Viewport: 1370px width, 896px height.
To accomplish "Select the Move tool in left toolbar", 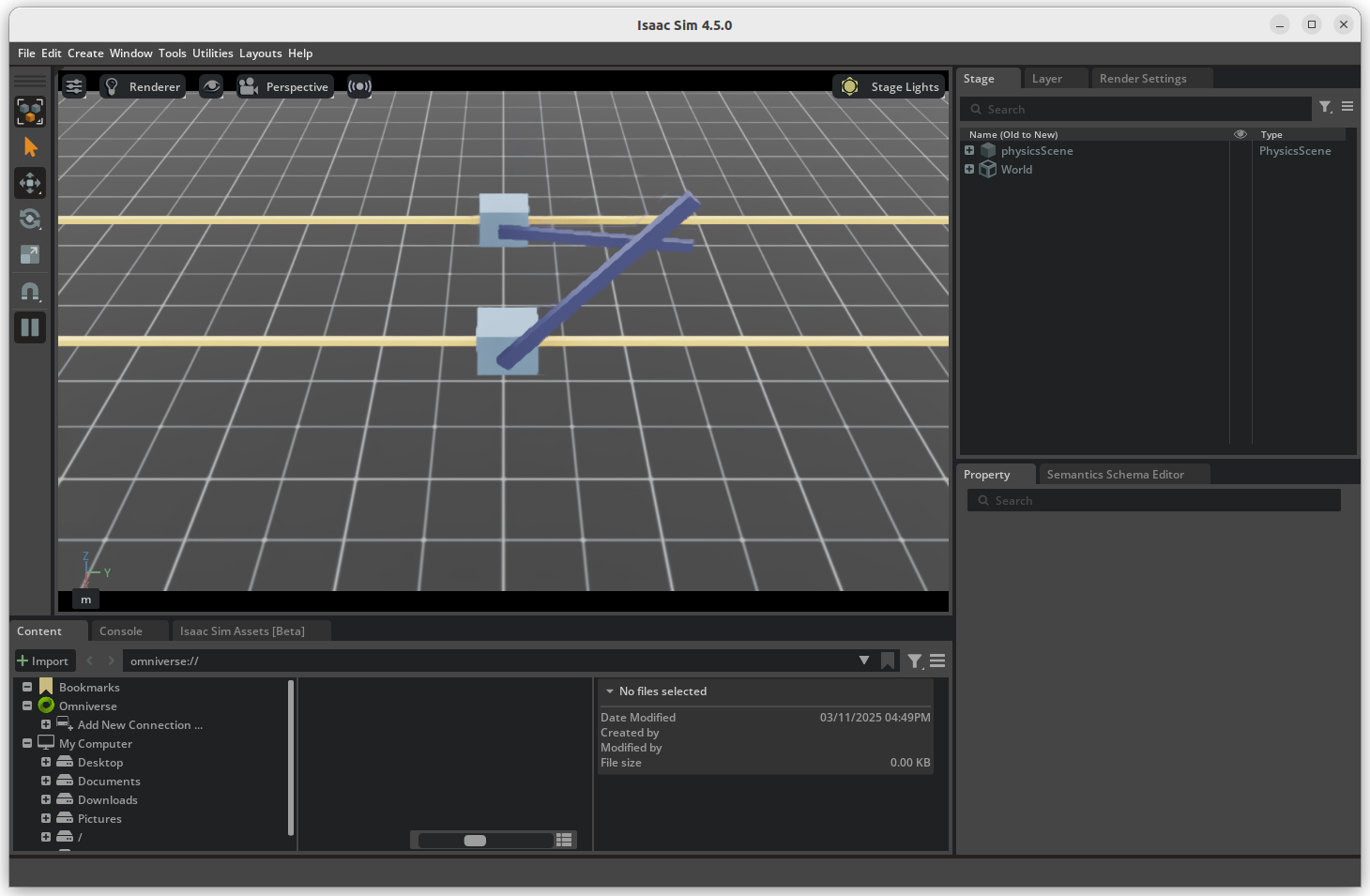I will tap(30, 183).
